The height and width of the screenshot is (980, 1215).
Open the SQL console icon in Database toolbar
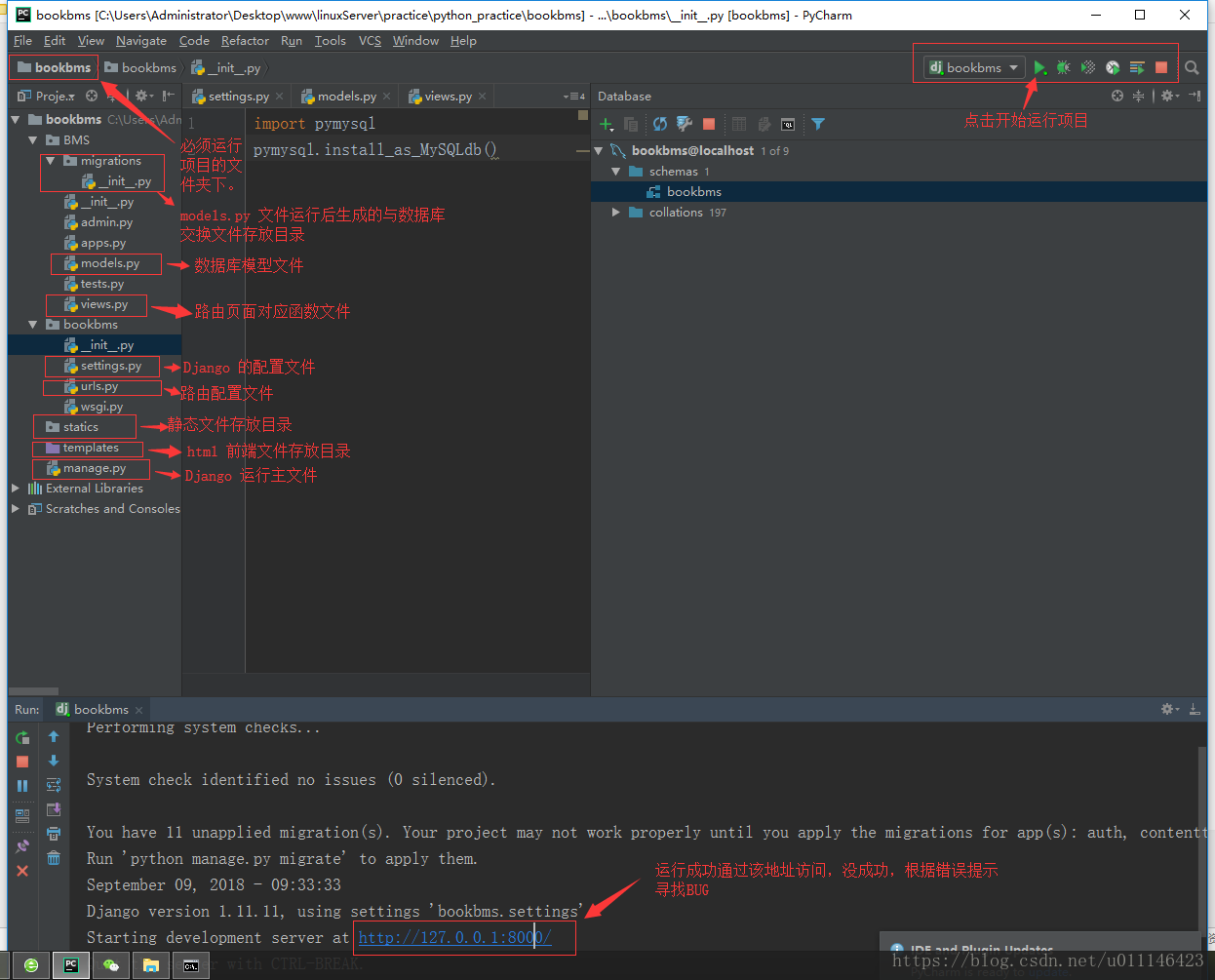pyautogui.click(x=788, y=124)
